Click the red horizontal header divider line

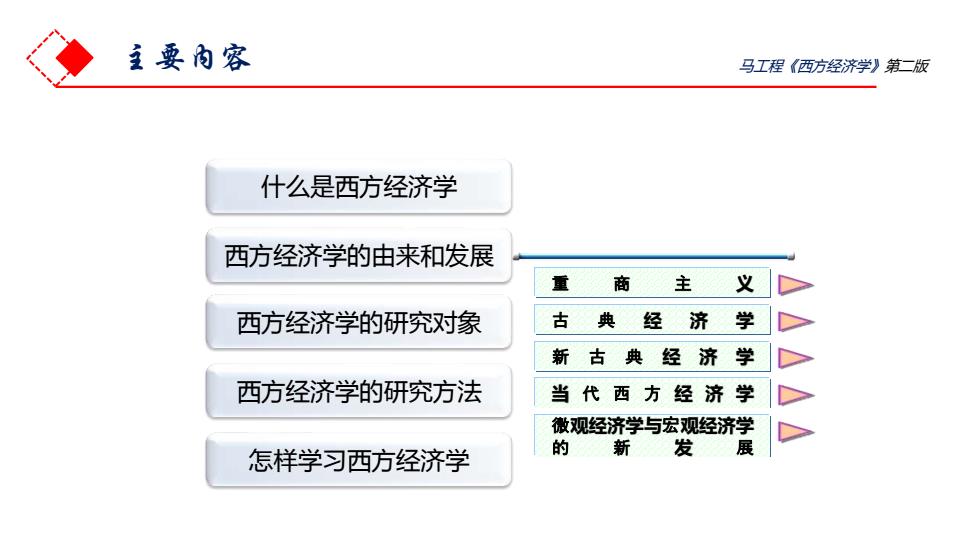pyautogui.click(x=466, y=87)
